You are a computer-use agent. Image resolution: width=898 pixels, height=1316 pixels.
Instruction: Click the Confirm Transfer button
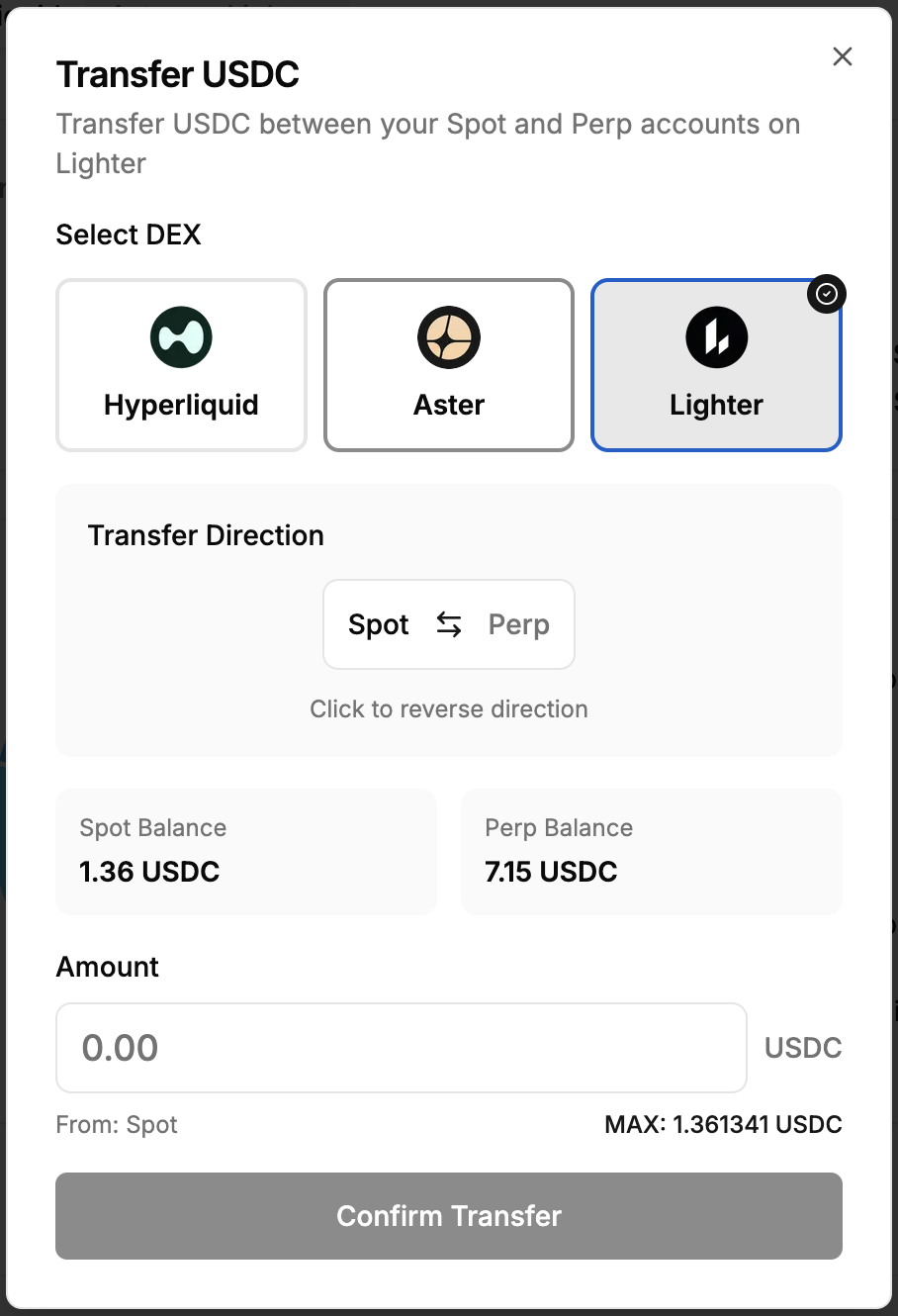coord(449,1216)
